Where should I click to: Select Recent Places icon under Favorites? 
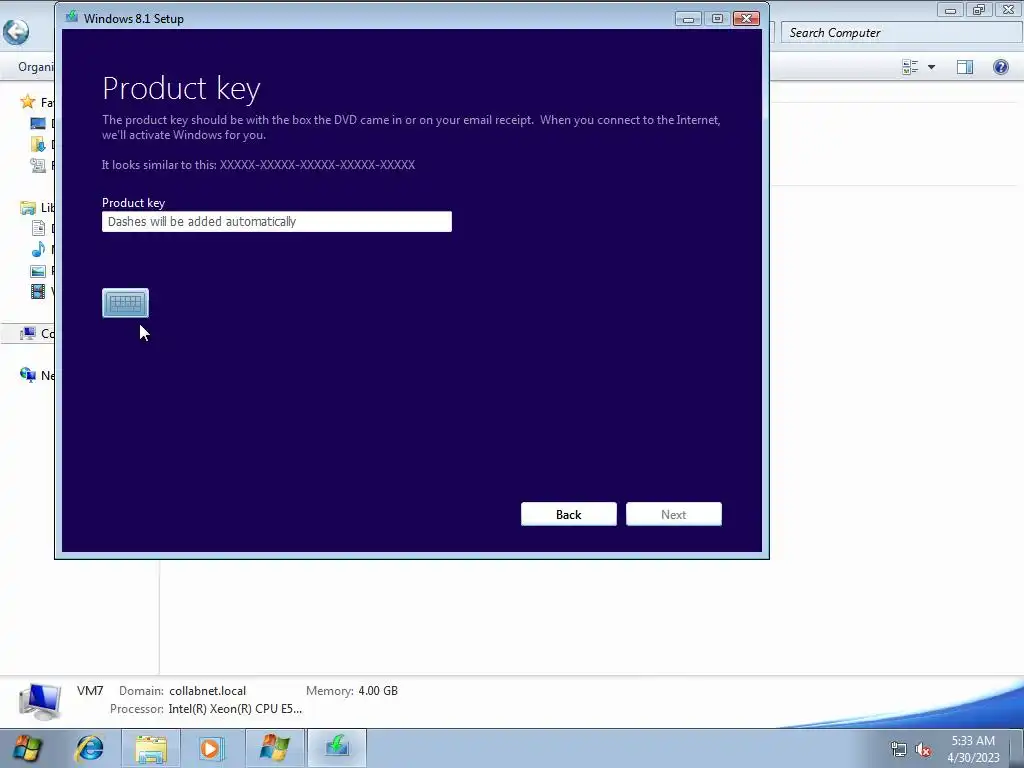[38, 165]
